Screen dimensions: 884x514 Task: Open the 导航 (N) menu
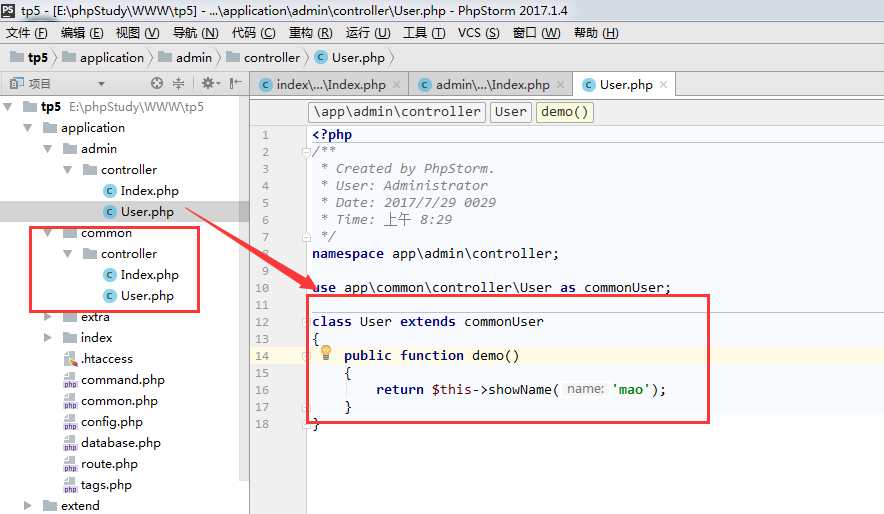tap(195, 33)
